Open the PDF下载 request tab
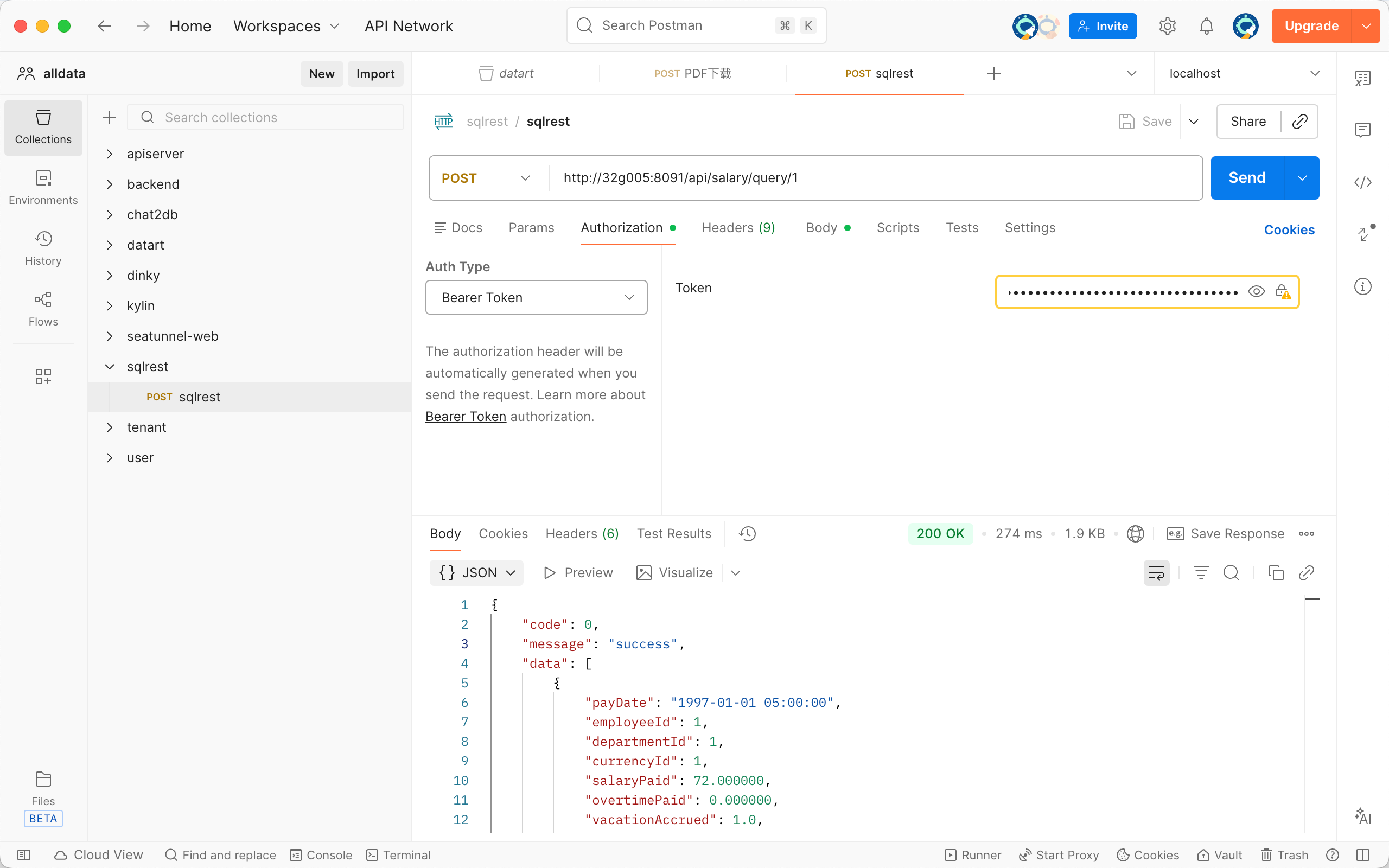1389x868 pixels. [693, 73]
